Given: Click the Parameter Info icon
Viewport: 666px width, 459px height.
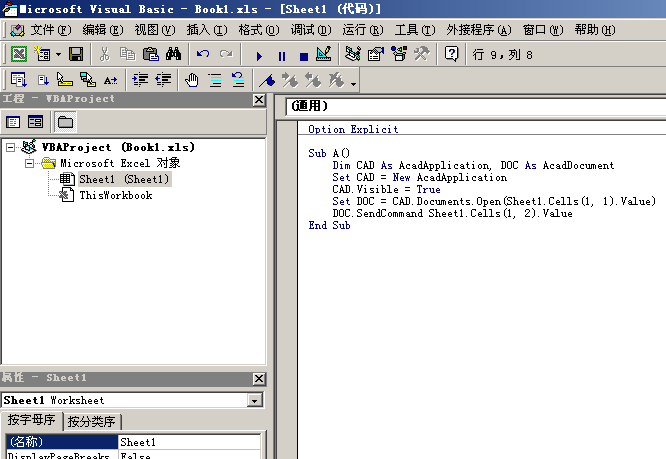Looking at the screenshot, I should coord(87,79).
